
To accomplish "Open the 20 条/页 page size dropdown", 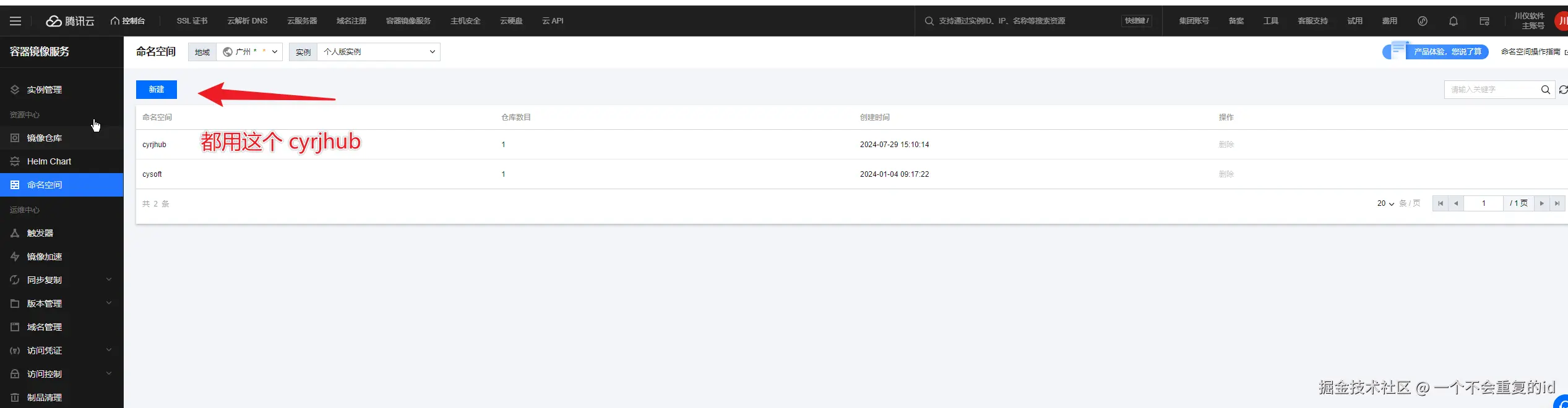I will (1386, 203).
